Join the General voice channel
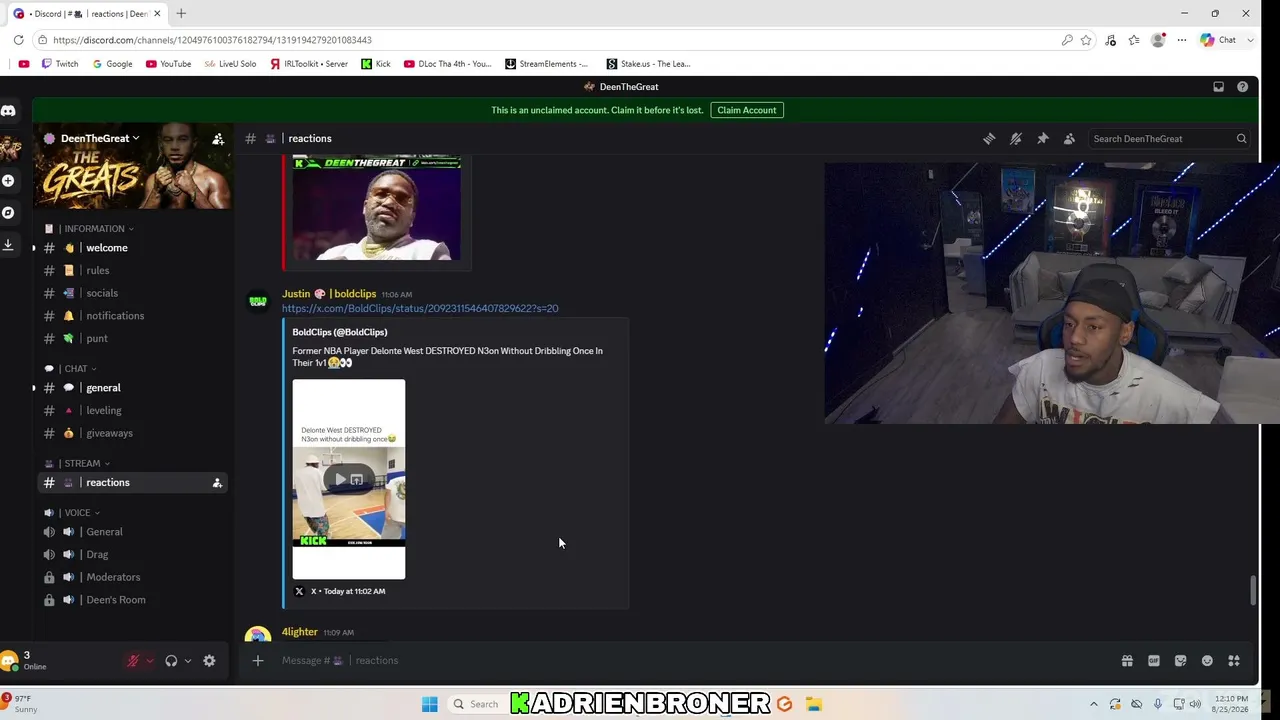Screen dimensions: 1280x720 (x=130, y=532)
